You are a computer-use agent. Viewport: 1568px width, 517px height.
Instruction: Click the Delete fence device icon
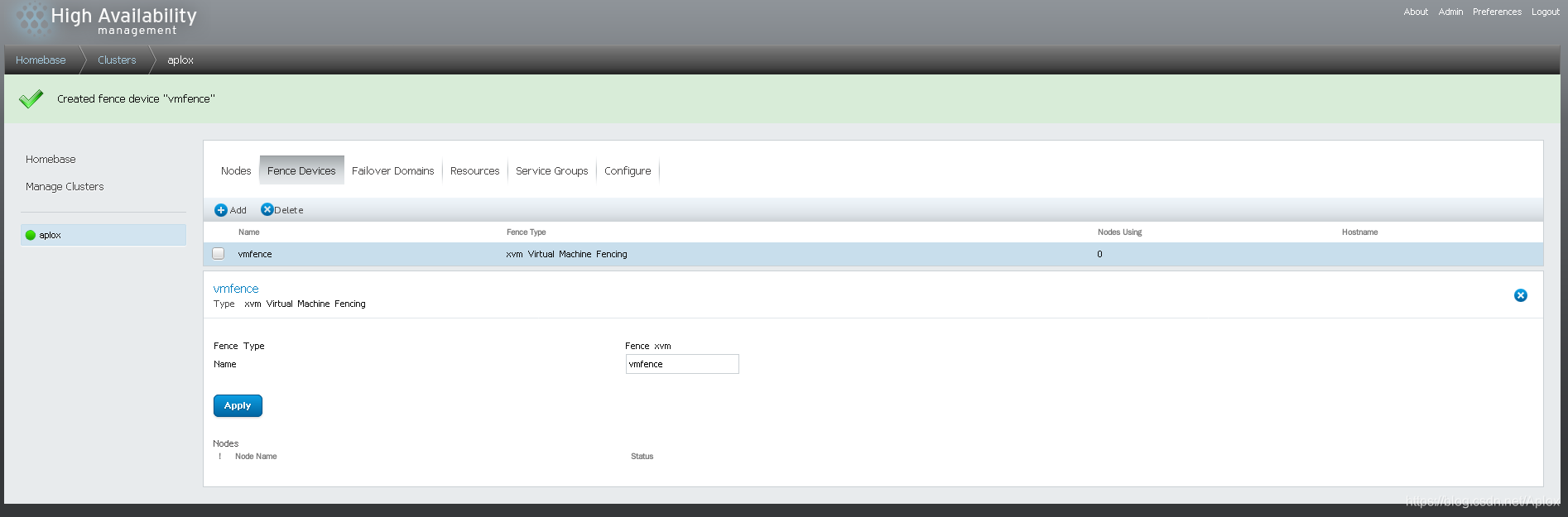click(267, 210)
